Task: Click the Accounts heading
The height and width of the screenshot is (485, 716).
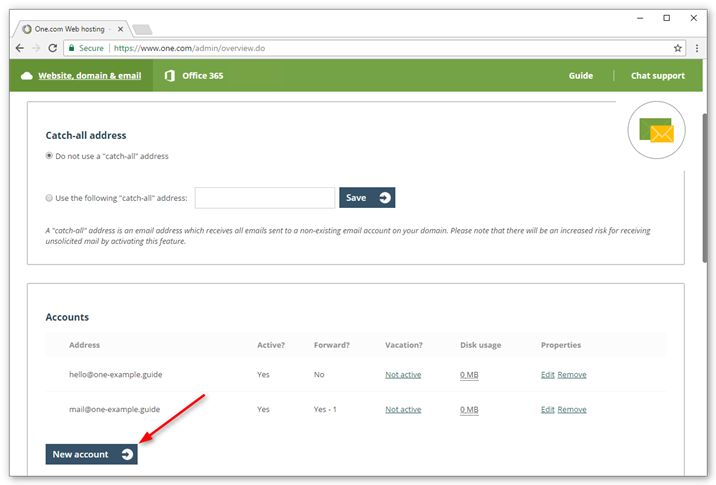Action: coord(67,317)
